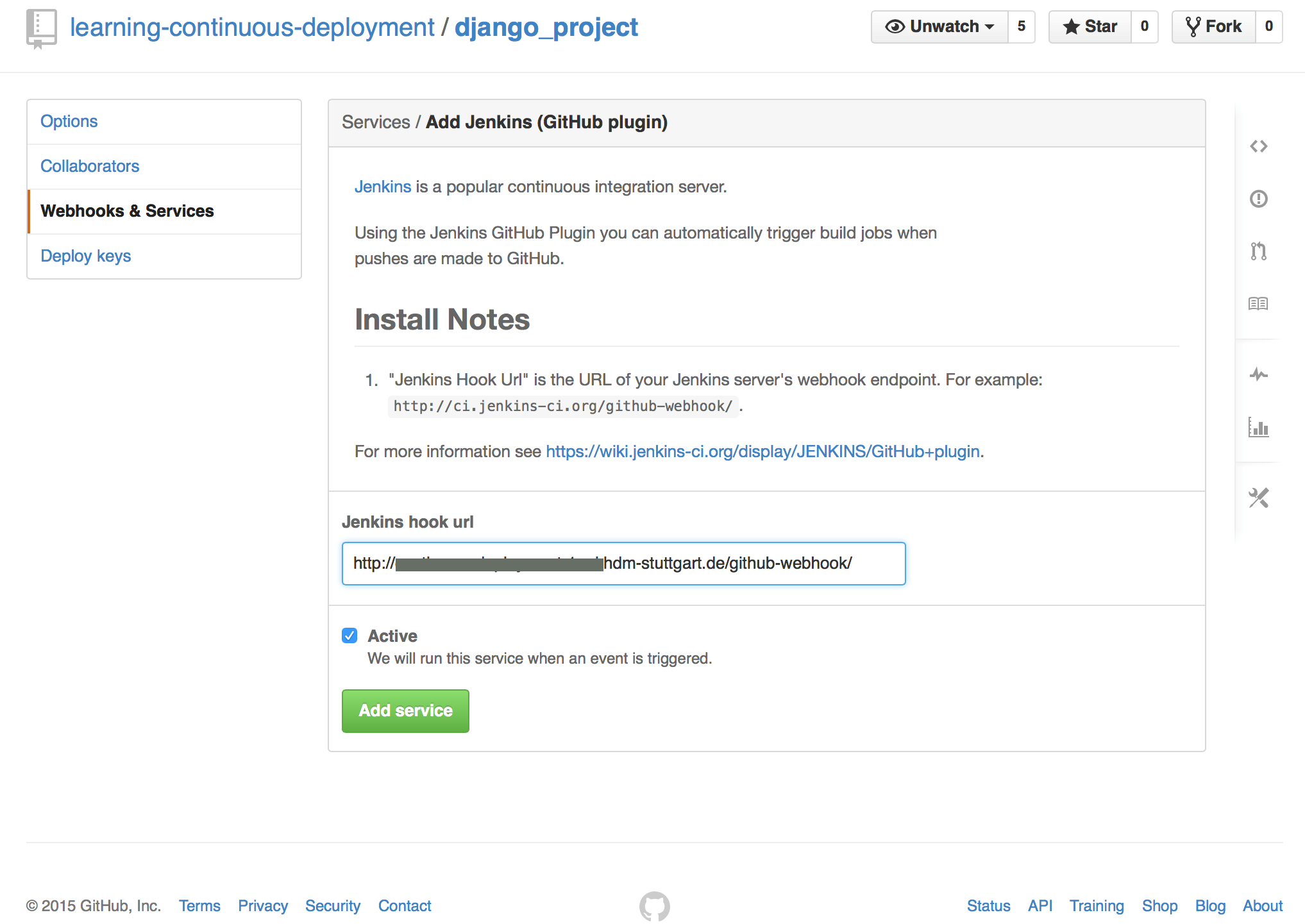Fork the django_project repository
Image resolution: width=1305 pixels, height=924 pixels.
[x=1213, y=27]
